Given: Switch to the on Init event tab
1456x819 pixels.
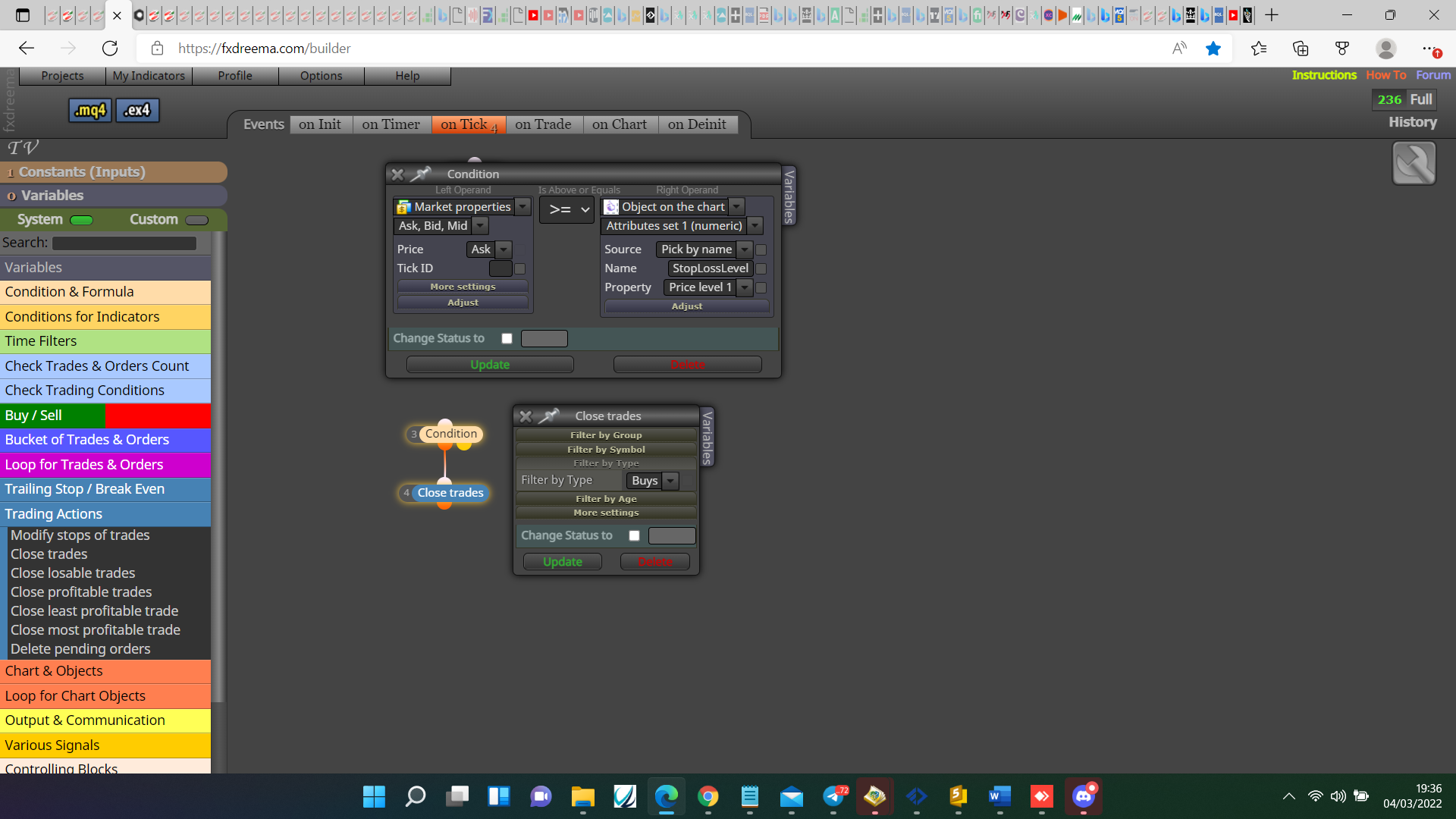Looking at the screenshot, I should (320, 124).
